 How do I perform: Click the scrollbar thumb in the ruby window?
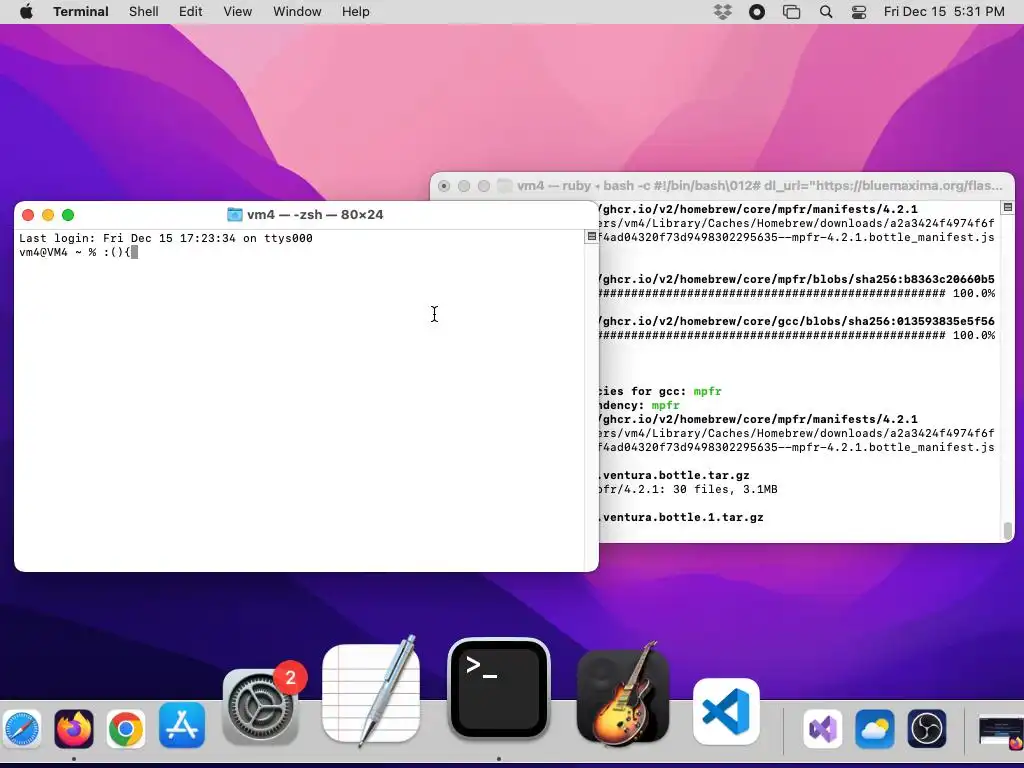pos(1008,530)
